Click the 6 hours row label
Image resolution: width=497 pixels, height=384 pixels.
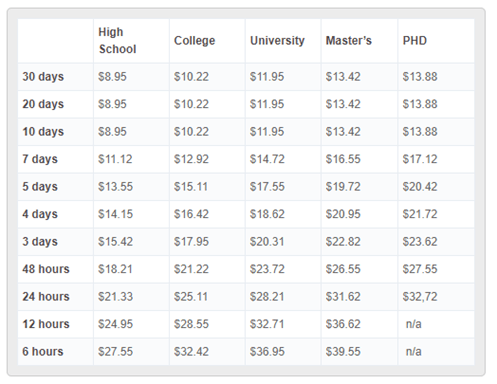coord(43,351)
